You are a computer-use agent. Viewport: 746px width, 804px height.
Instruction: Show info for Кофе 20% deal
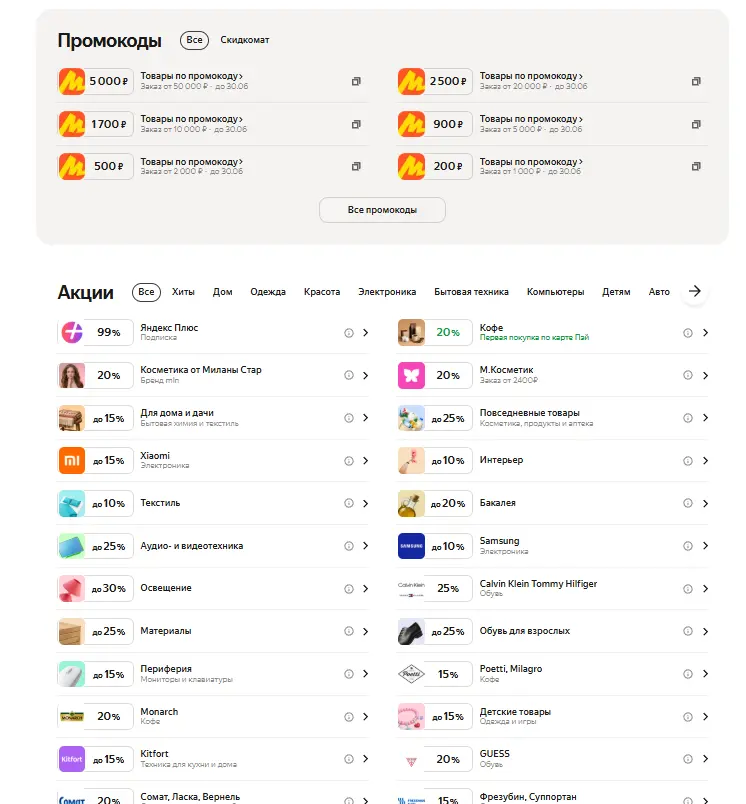coord(688,333)
